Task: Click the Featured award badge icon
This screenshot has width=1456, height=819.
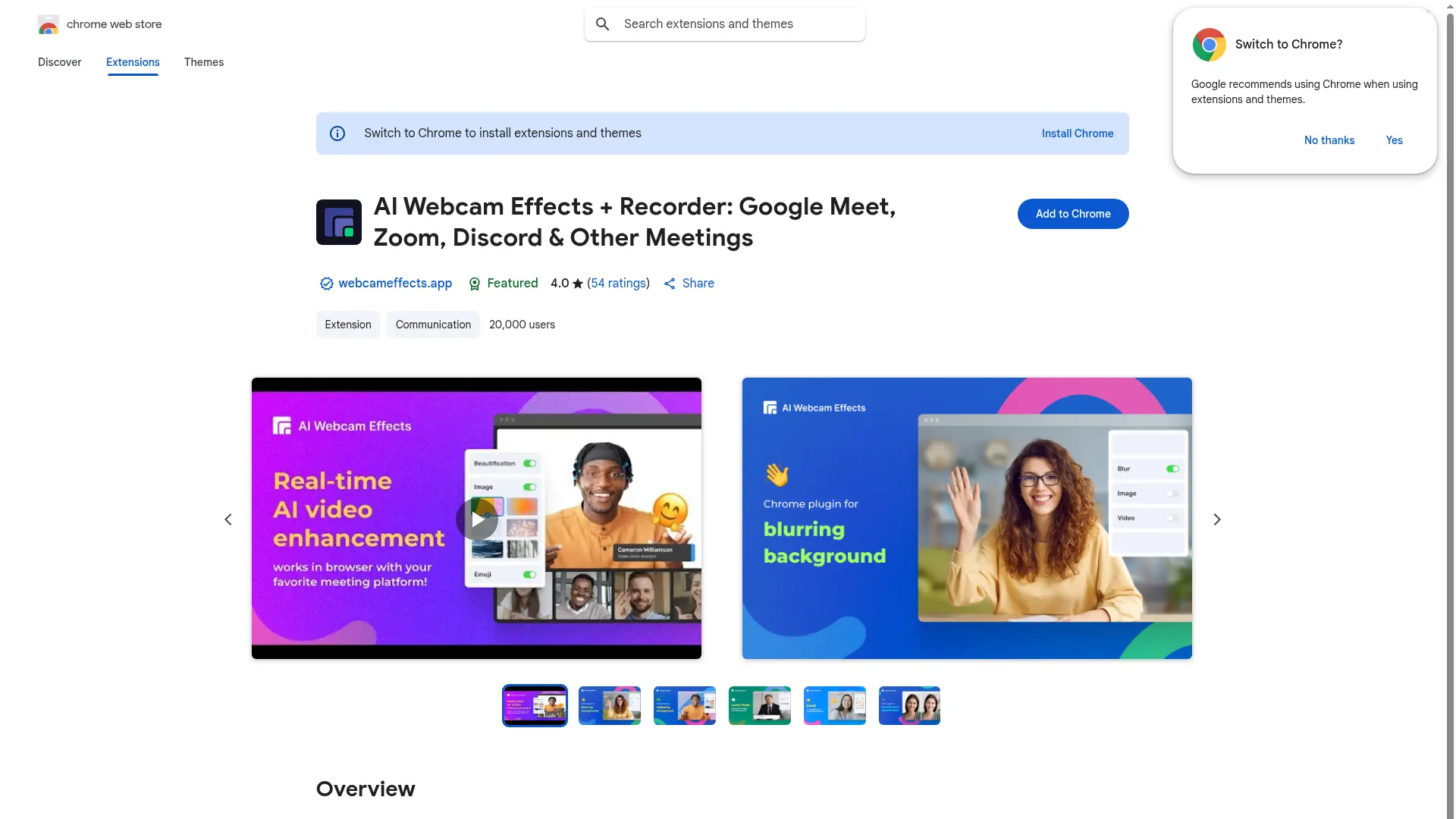Action: 475,284
